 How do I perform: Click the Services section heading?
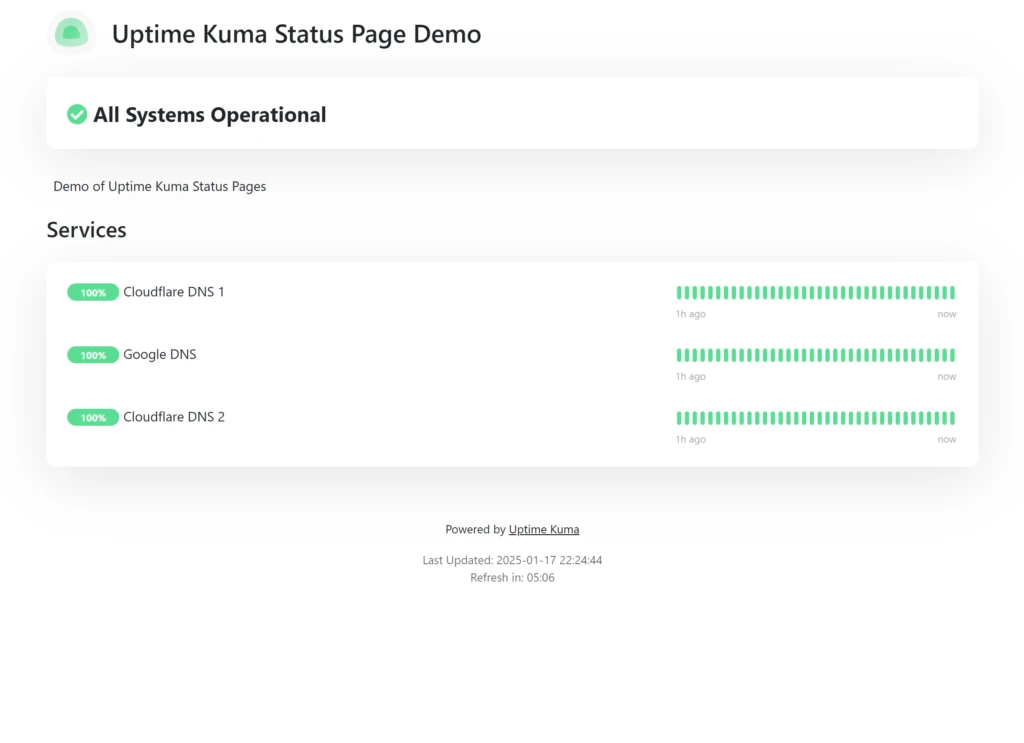pyautogui.click(x=86, y=230)
